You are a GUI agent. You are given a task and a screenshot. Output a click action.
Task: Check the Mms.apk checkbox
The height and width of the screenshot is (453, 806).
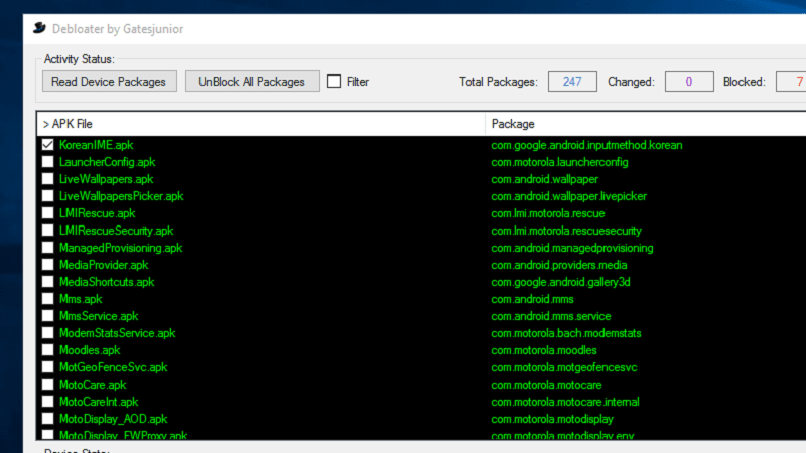coord(47,299)
